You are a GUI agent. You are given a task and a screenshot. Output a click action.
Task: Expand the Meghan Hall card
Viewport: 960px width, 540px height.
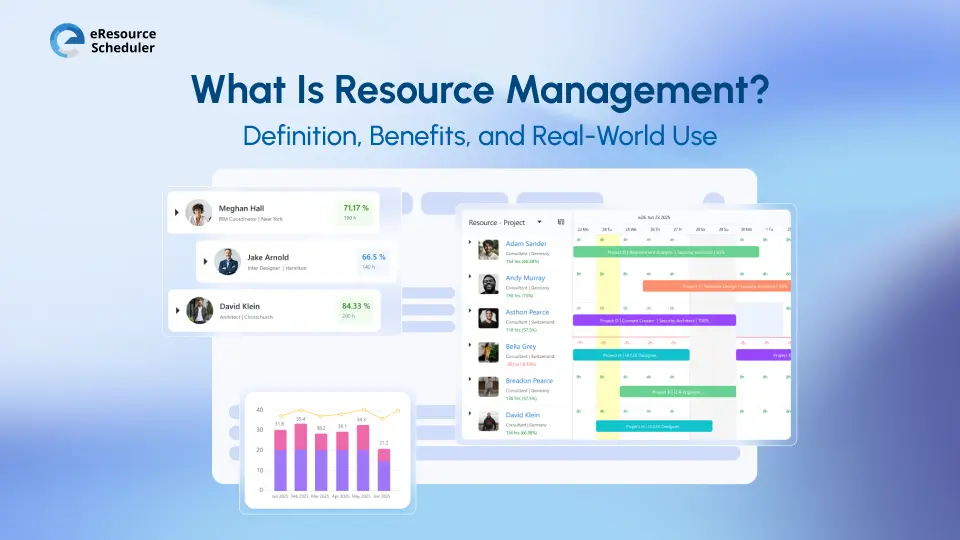tap(176, 212)
